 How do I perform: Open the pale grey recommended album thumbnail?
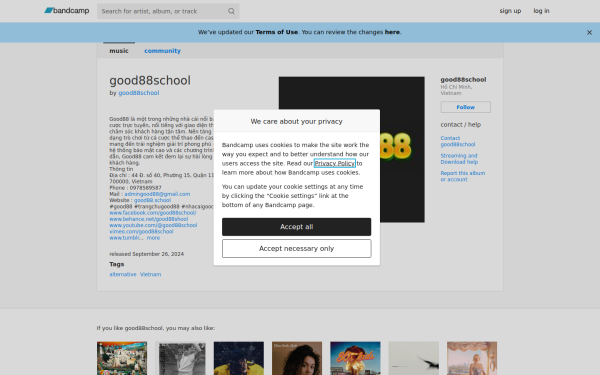pos(414,358)
